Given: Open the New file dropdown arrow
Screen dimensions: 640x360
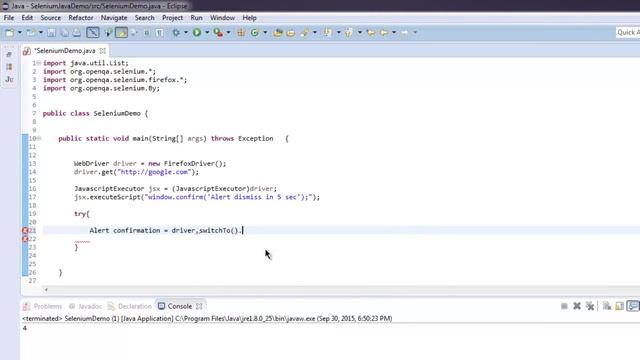Looking at the screenshot, I should pyautogui.click(x=19, y=32).
